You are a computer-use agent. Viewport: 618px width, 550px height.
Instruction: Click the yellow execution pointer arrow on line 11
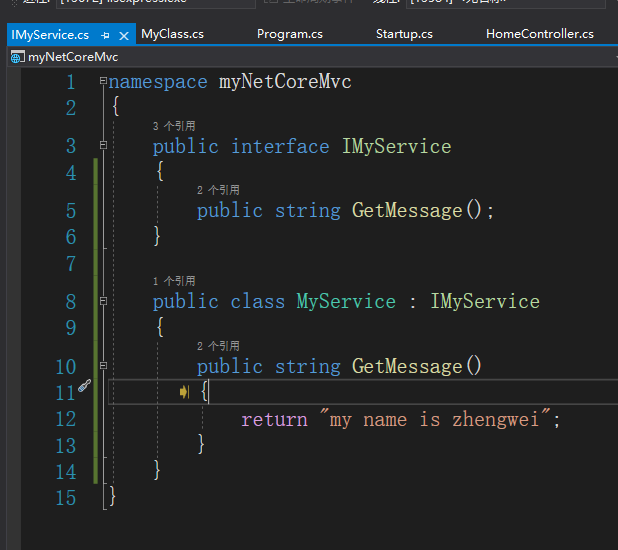coord(184,392)
